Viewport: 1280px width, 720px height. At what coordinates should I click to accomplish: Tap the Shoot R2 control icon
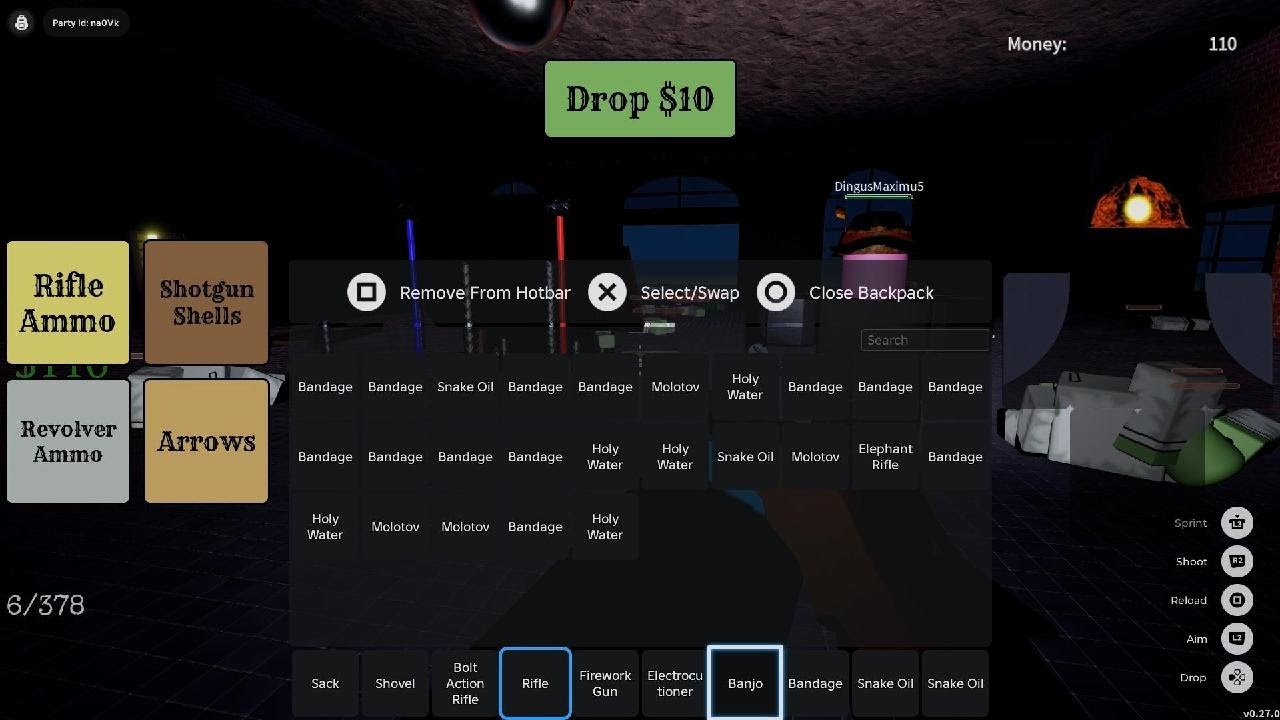point(1237,561)
